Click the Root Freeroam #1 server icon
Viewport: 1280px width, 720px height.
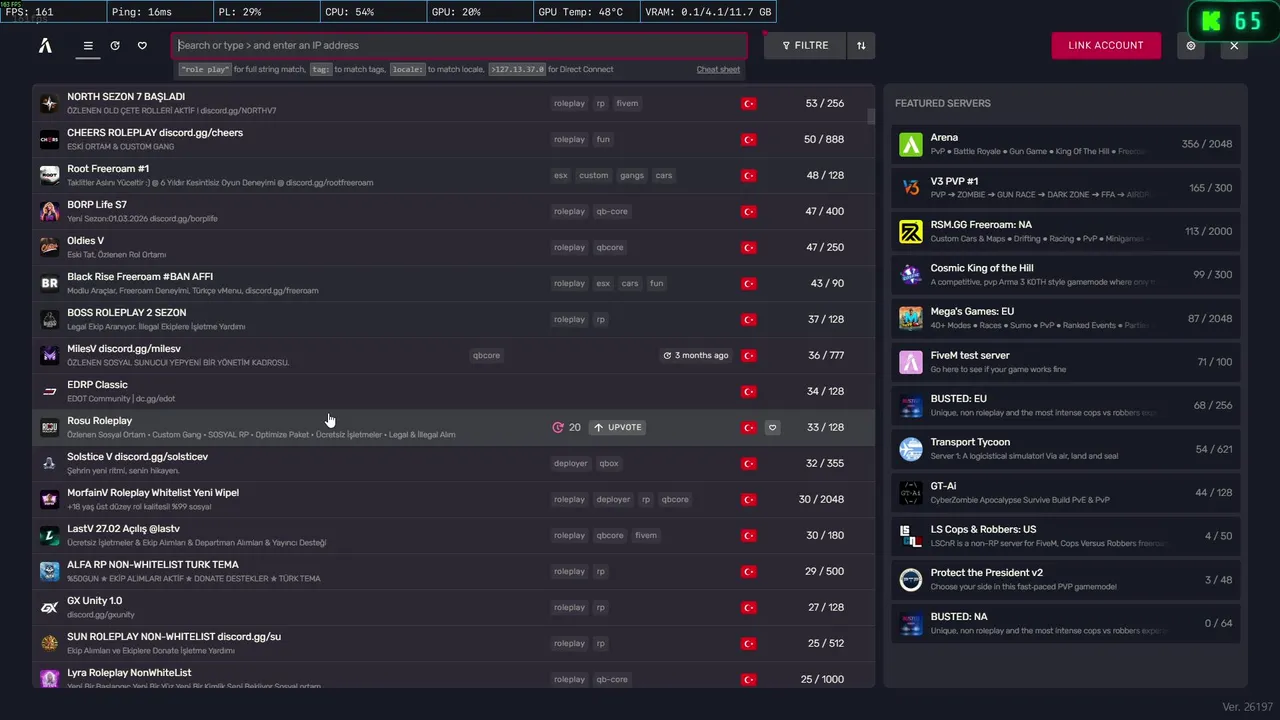click(49, 175)
